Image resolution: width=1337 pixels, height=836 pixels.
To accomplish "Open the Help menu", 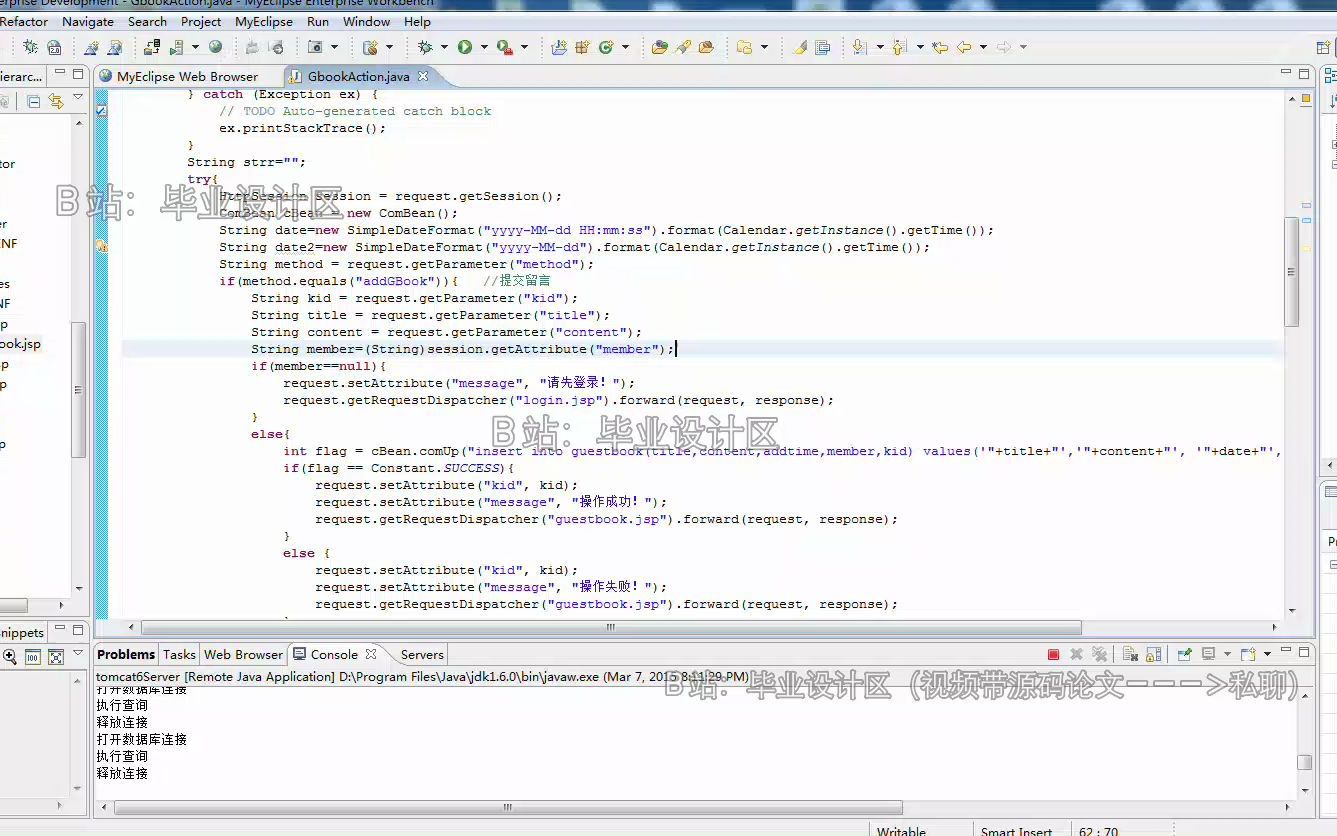I will pos(417,21).
